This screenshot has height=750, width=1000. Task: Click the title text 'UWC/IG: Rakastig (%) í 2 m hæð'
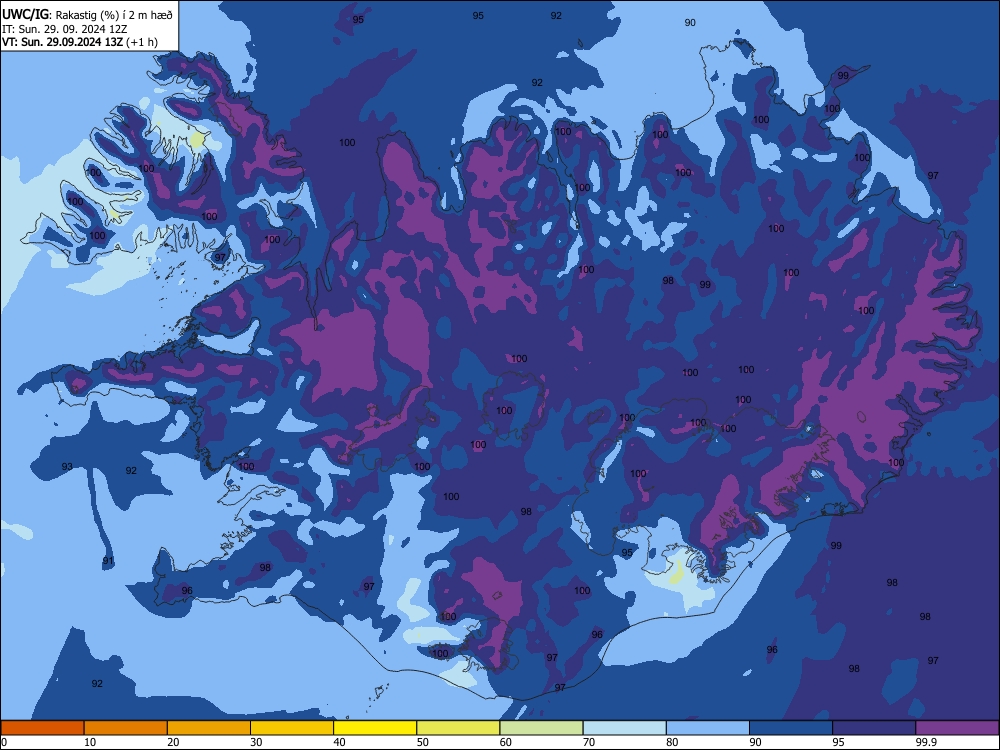[87, 15]
